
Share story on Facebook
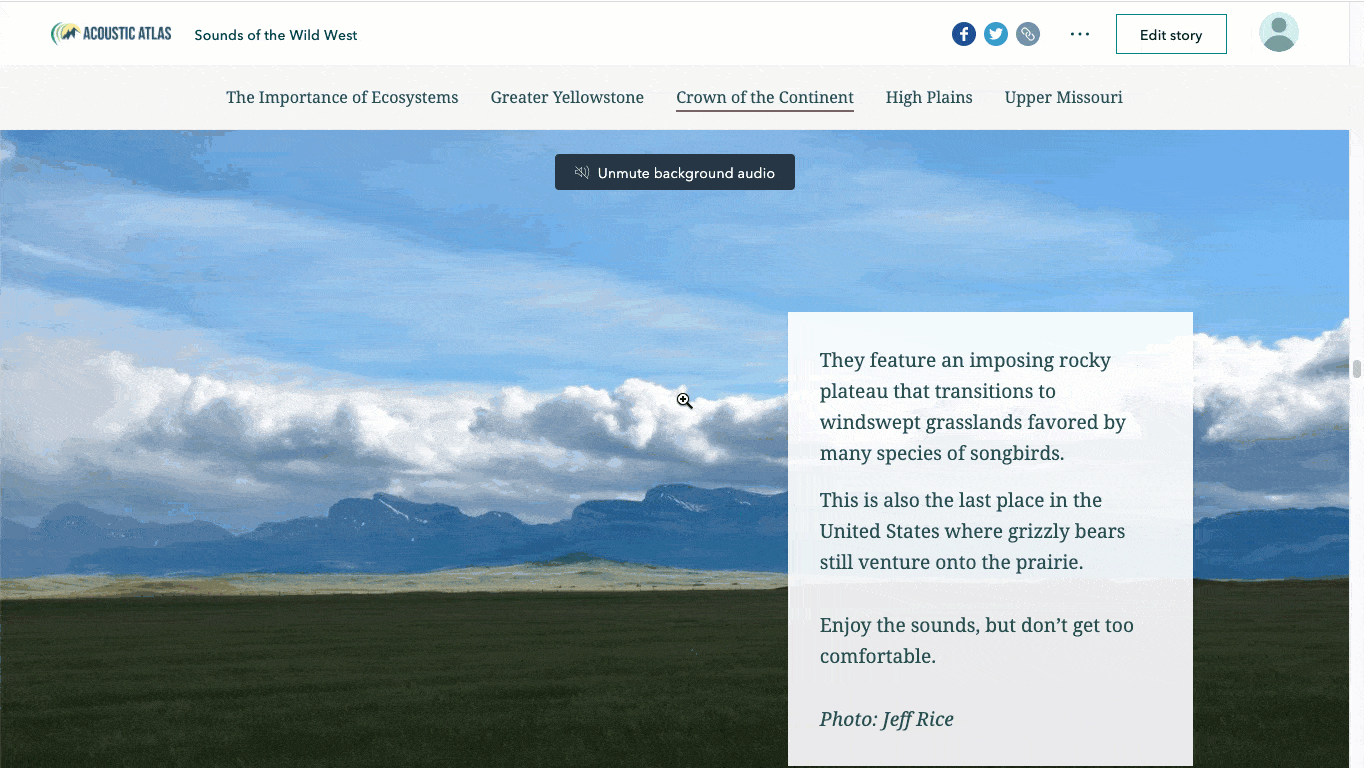[x=963, y=34]
